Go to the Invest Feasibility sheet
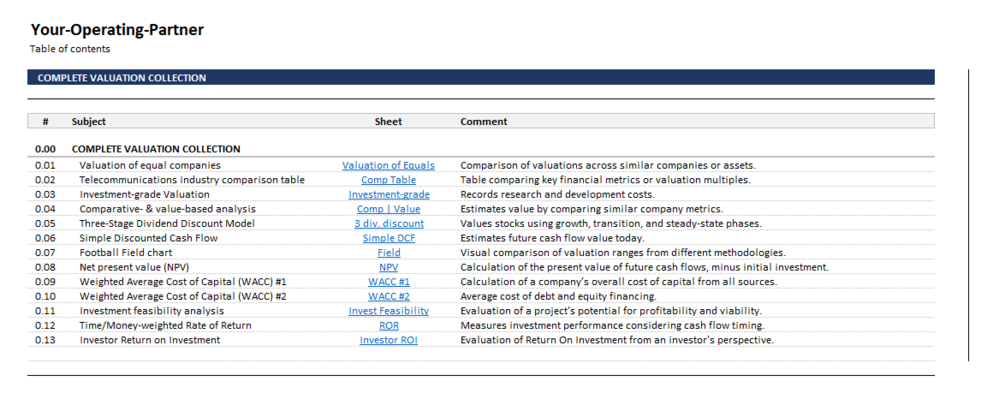Screen dimensions: 1005x405 (388, 311)
